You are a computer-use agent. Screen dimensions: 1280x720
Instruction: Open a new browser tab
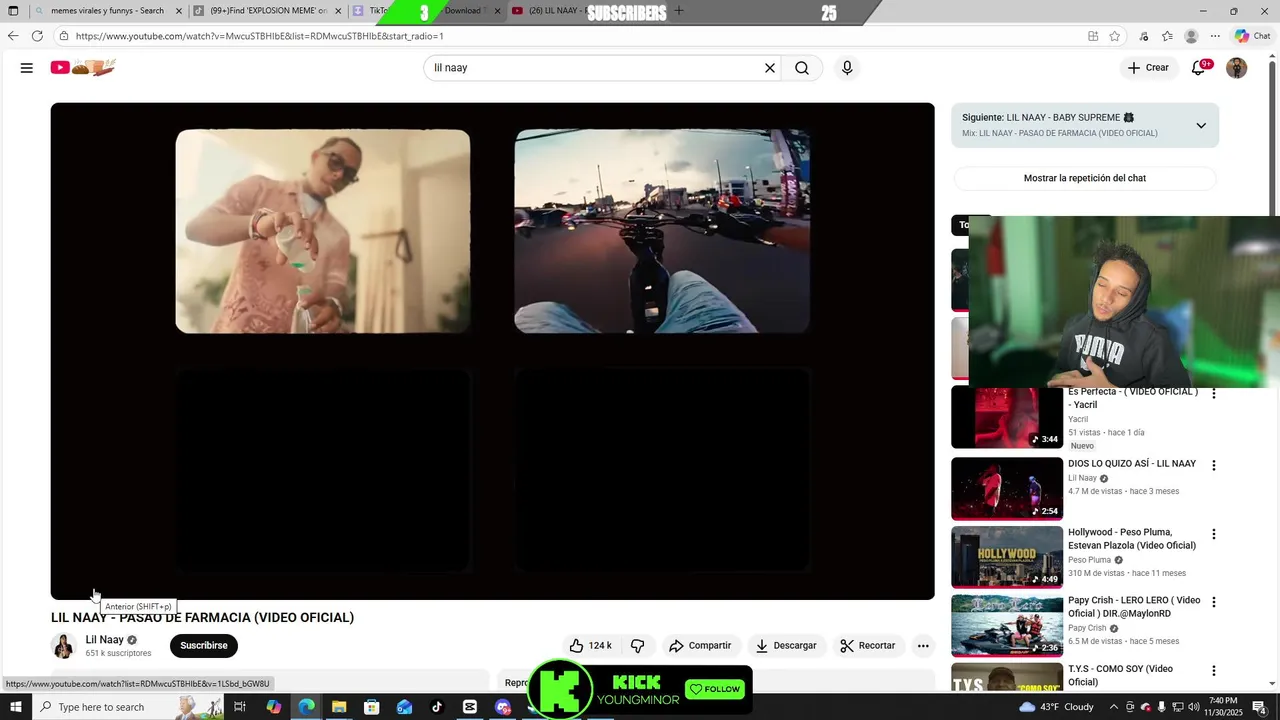[x=679, y=11]
